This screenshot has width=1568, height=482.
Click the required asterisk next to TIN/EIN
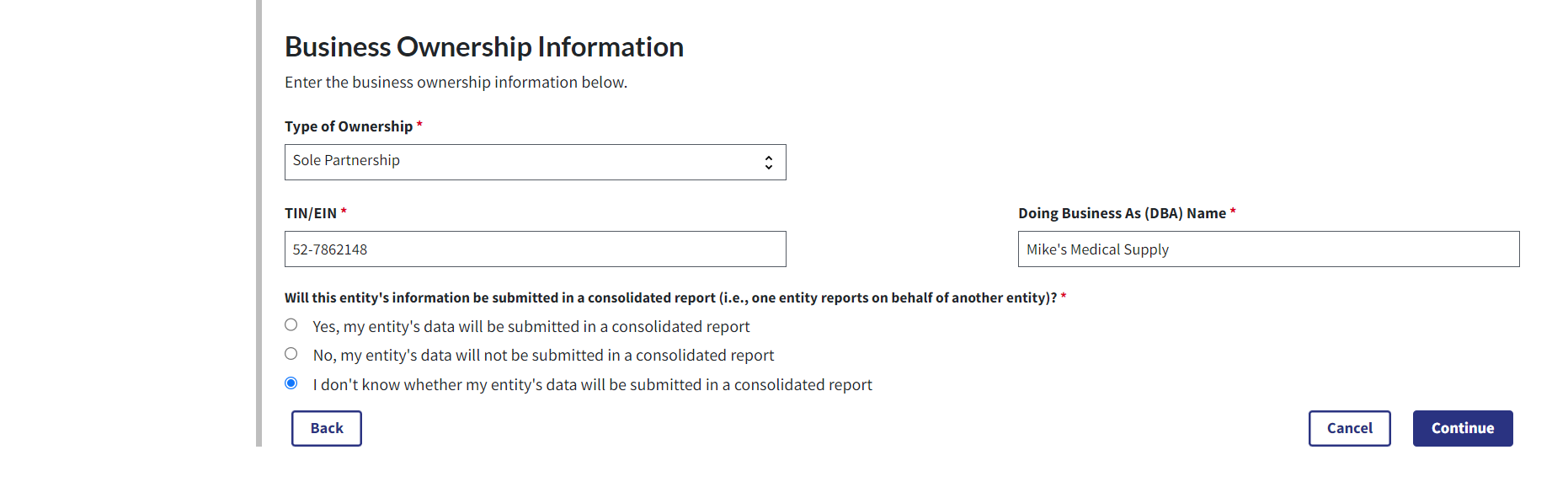click(344, 212)
